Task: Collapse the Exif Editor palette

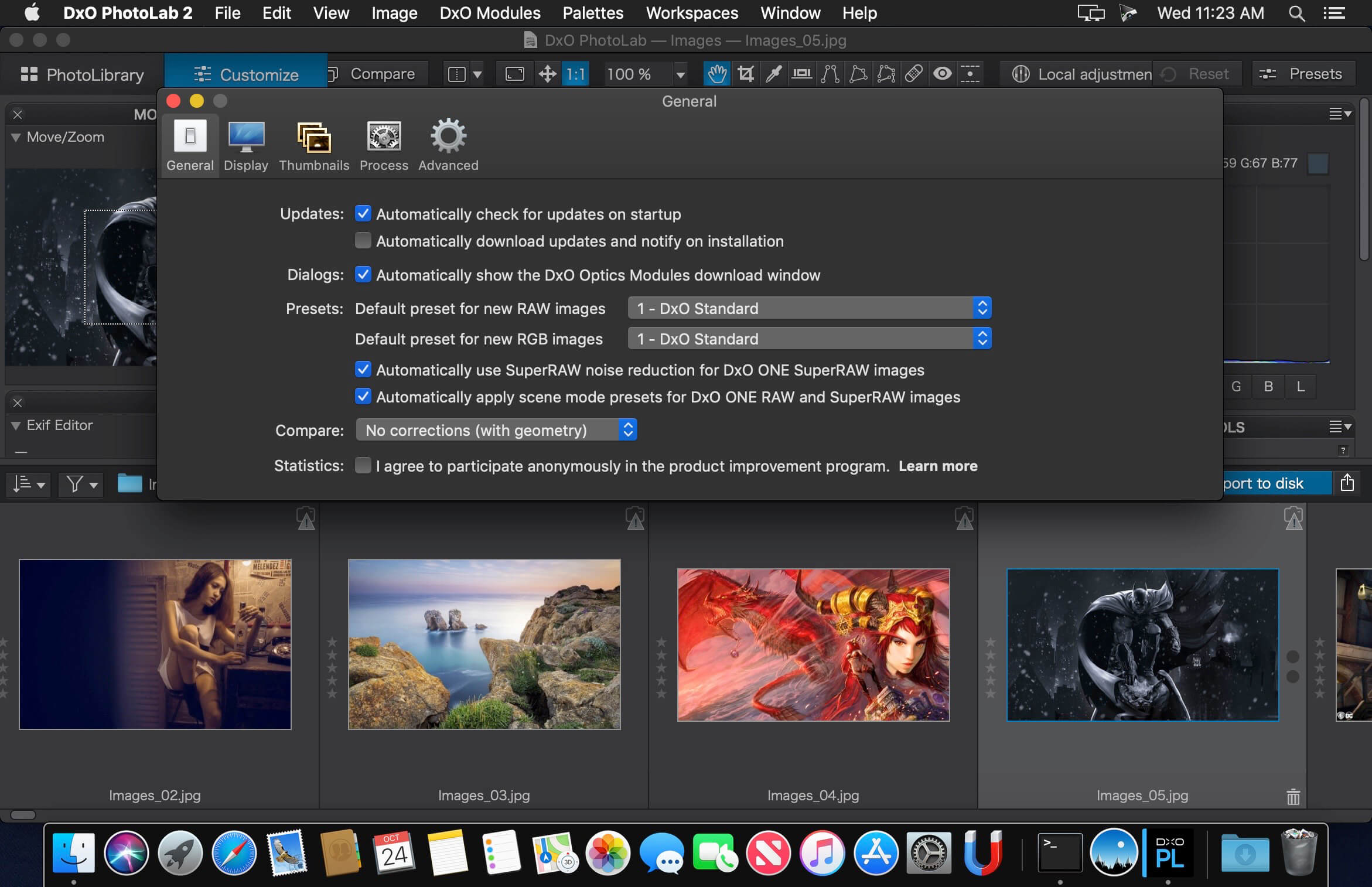Action: [x=16, y=425]
